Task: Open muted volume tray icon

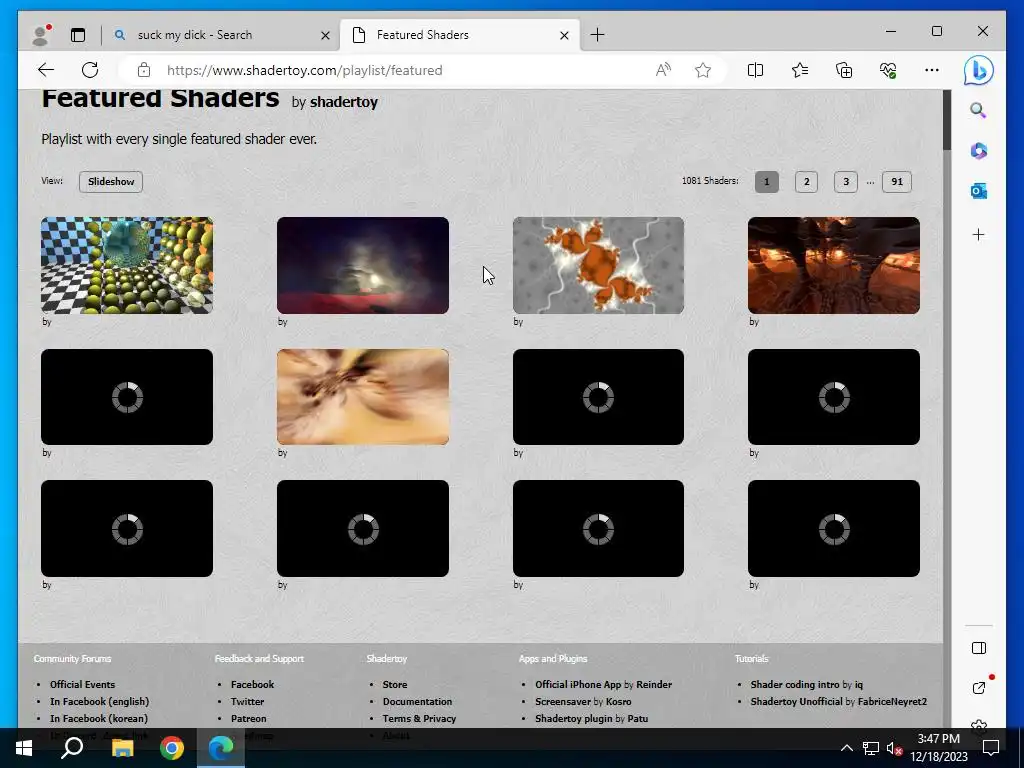Action: click(894, 748)
